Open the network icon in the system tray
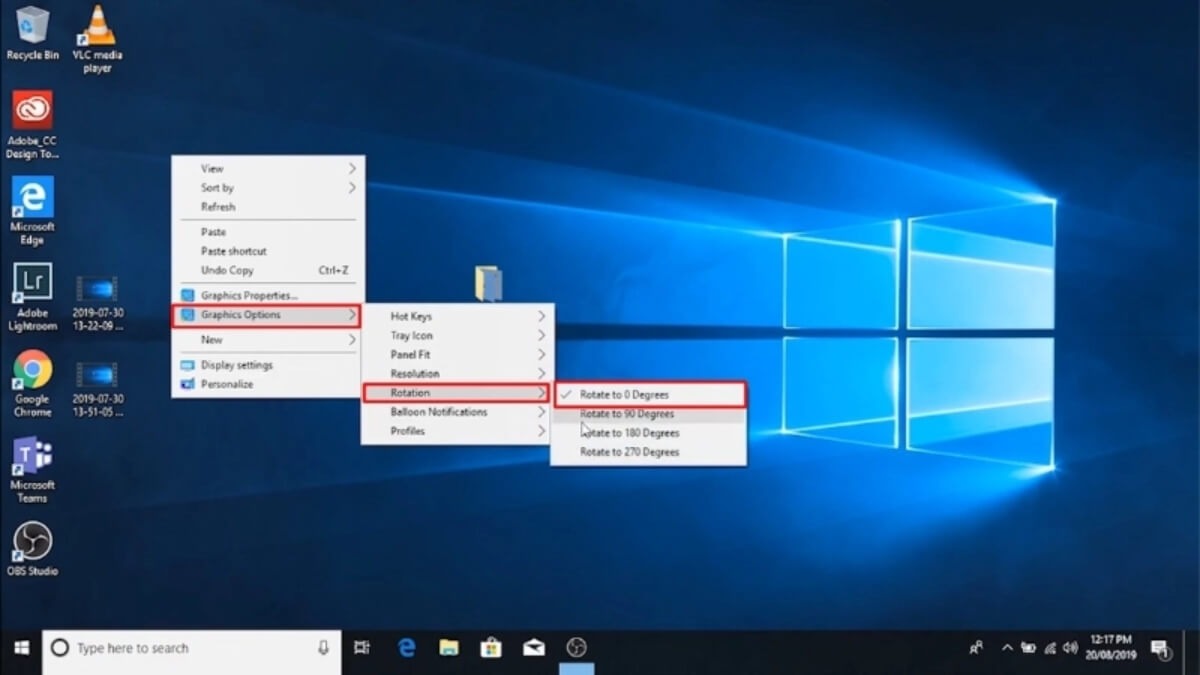Screen dimensions: 1200x675 (x=1048, y=648)
